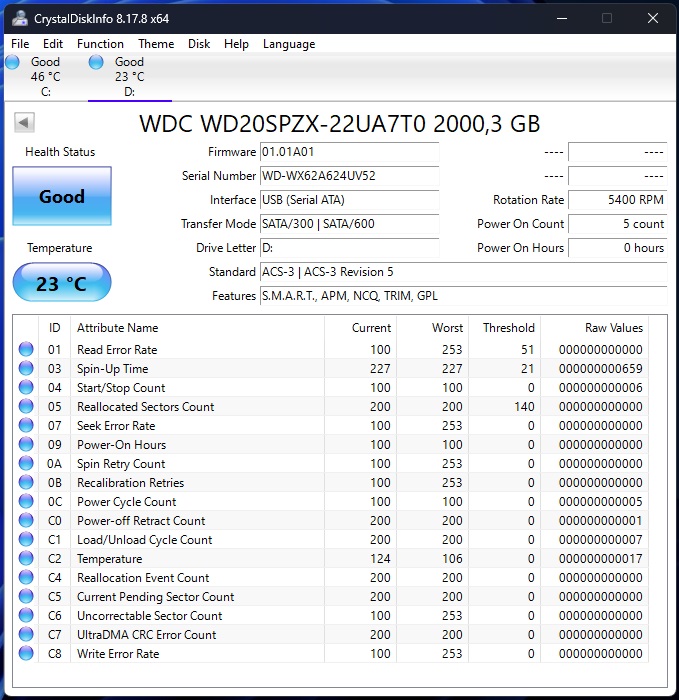The image size is (679, 700).
Task: Click the ID column header
Action: point(54,328)
